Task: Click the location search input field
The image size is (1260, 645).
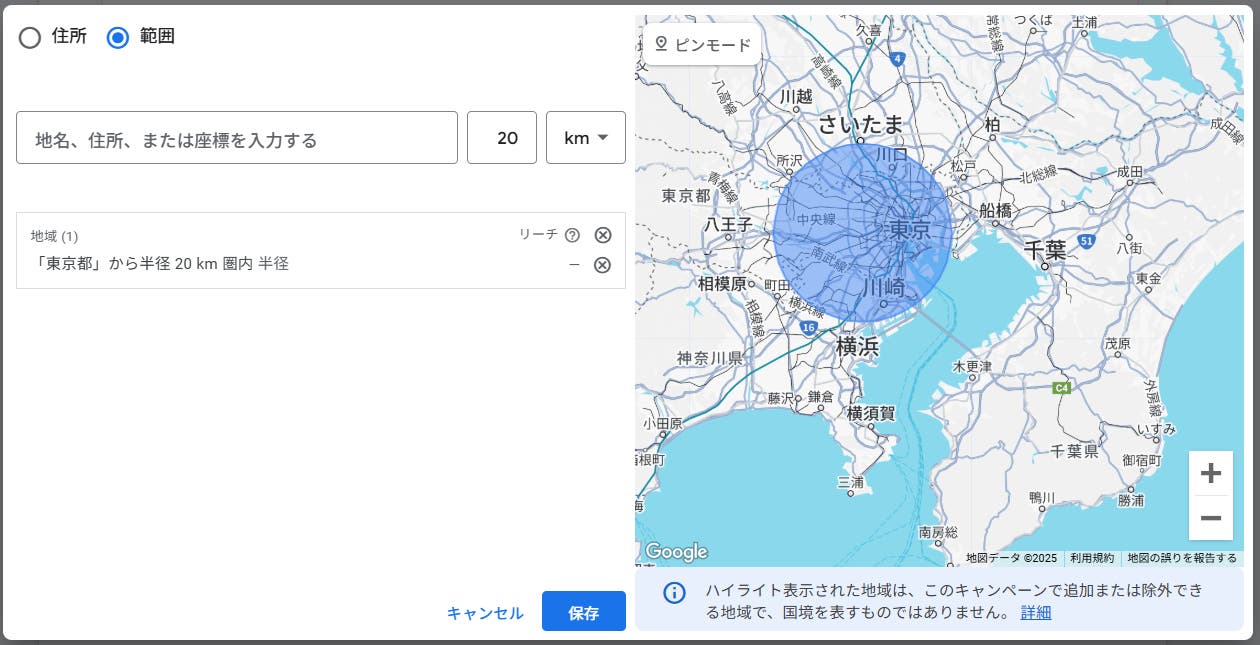Action: coord(237,138)
